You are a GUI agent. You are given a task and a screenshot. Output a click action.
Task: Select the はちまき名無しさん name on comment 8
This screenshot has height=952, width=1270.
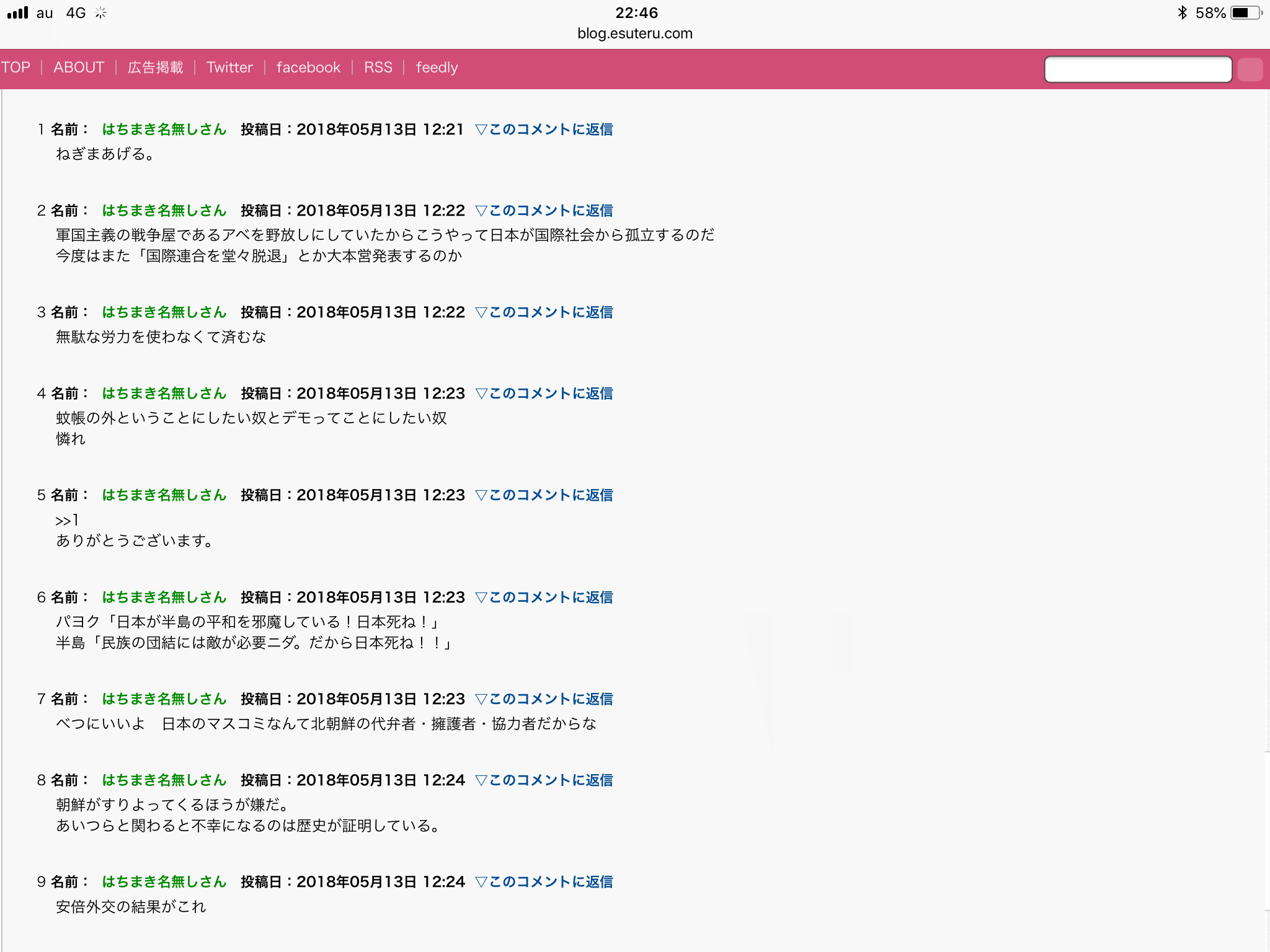pyautogui.click(x=164, y=780)
